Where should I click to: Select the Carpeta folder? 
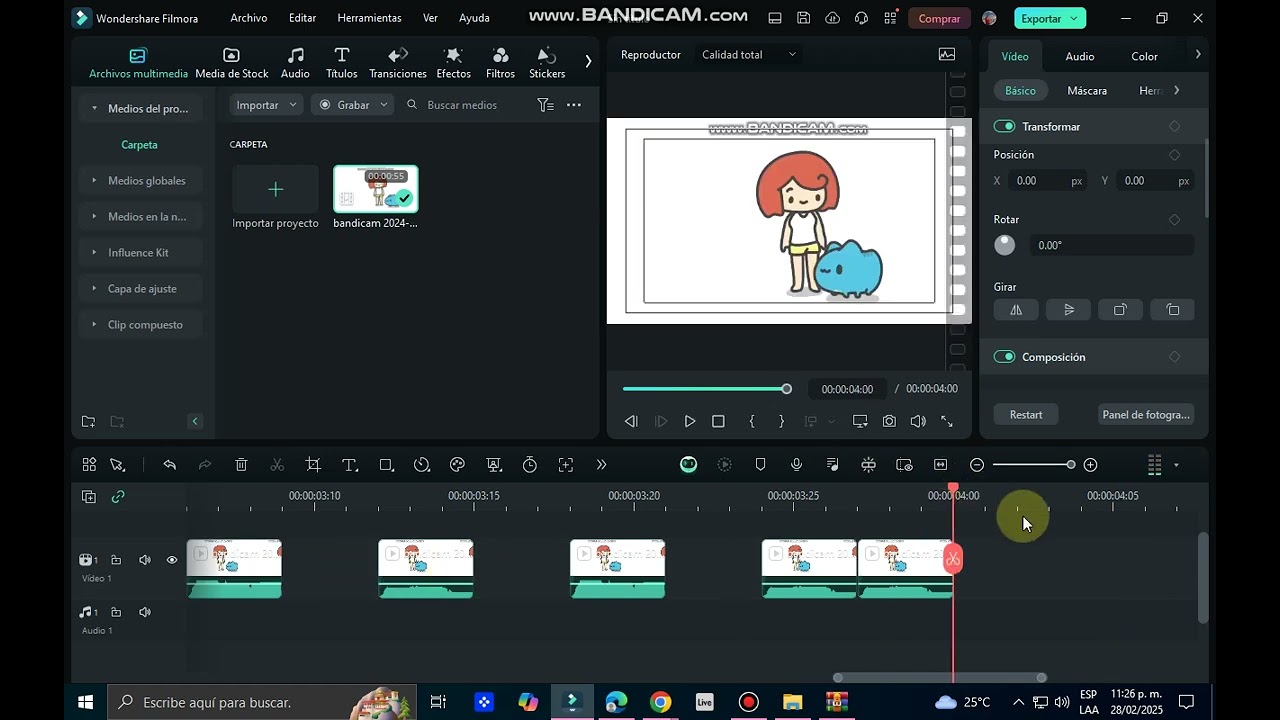tap(139, 145)
